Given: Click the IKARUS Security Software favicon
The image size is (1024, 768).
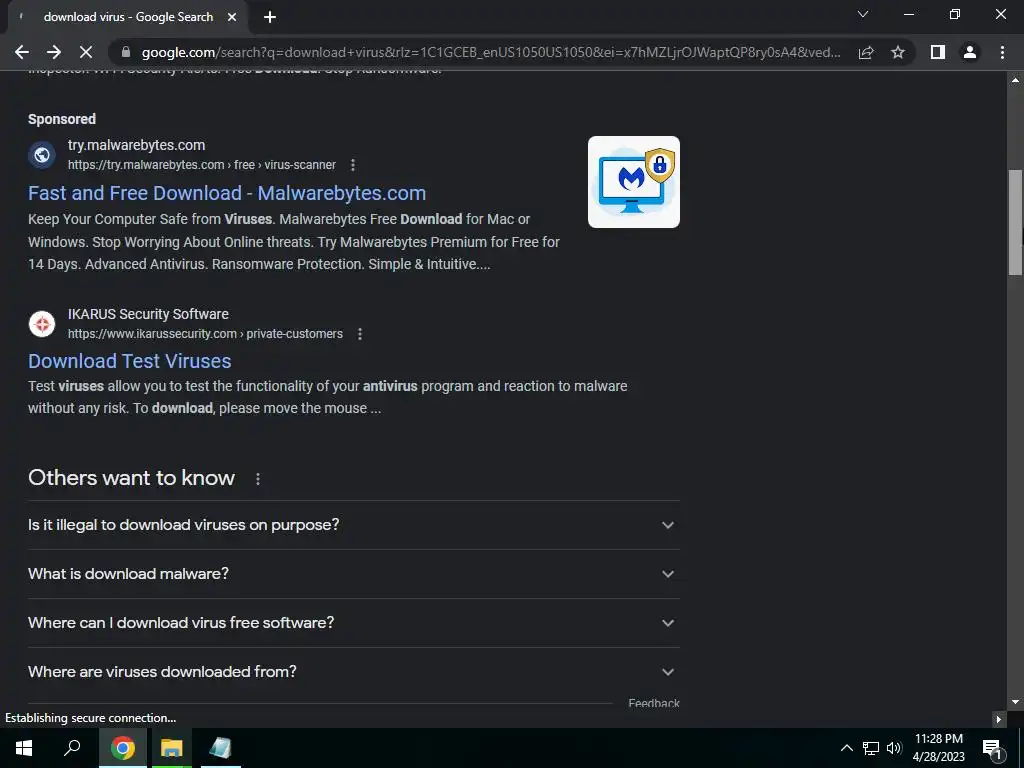Looking at the screenshot, I should click(x=42, y=324).
